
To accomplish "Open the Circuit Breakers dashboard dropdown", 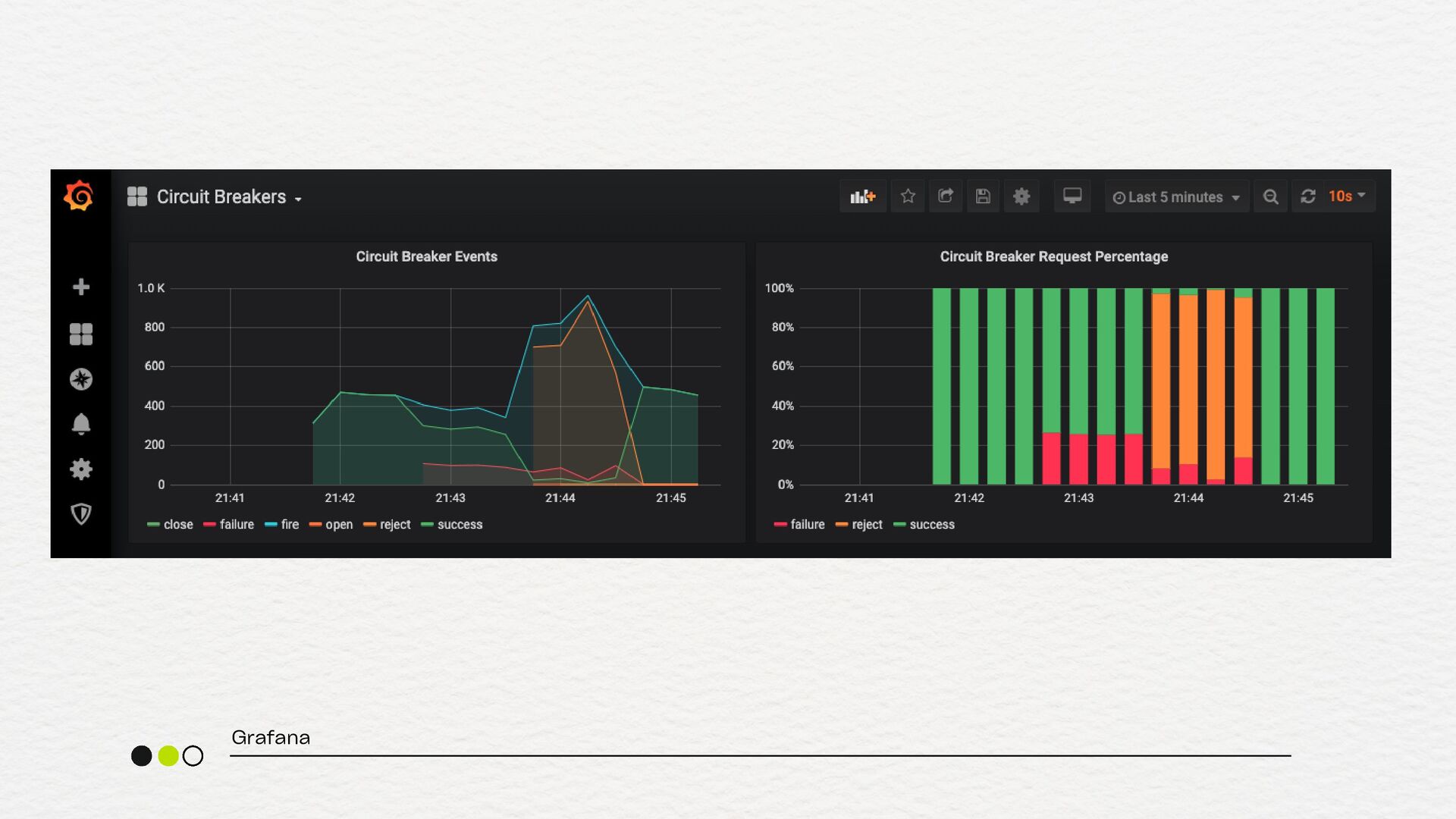I will tap(221, 197).
